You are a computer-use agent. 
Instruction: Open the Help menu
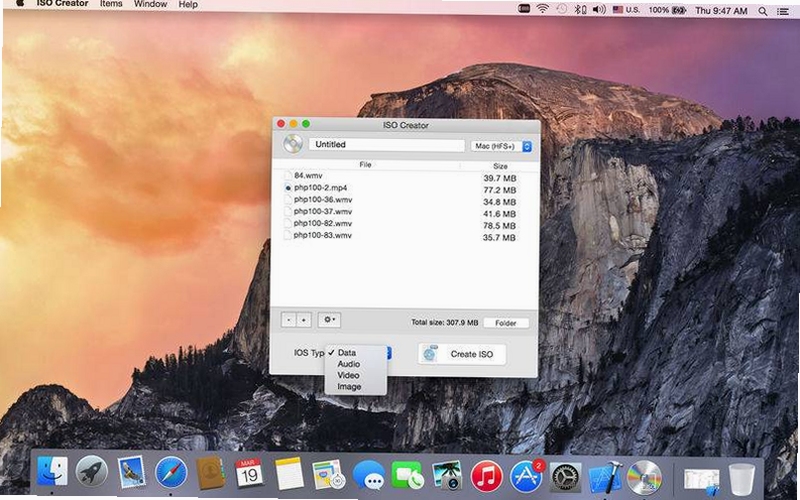click(x=188, y=5)
